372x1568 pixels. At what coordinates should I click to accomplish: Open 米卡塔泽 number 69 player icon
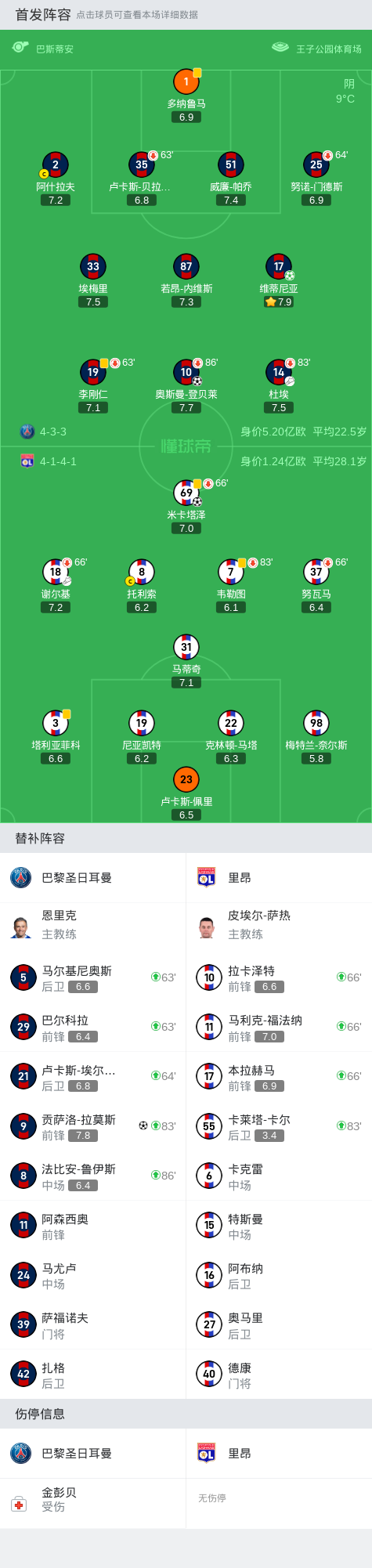[x=186, y=493]
